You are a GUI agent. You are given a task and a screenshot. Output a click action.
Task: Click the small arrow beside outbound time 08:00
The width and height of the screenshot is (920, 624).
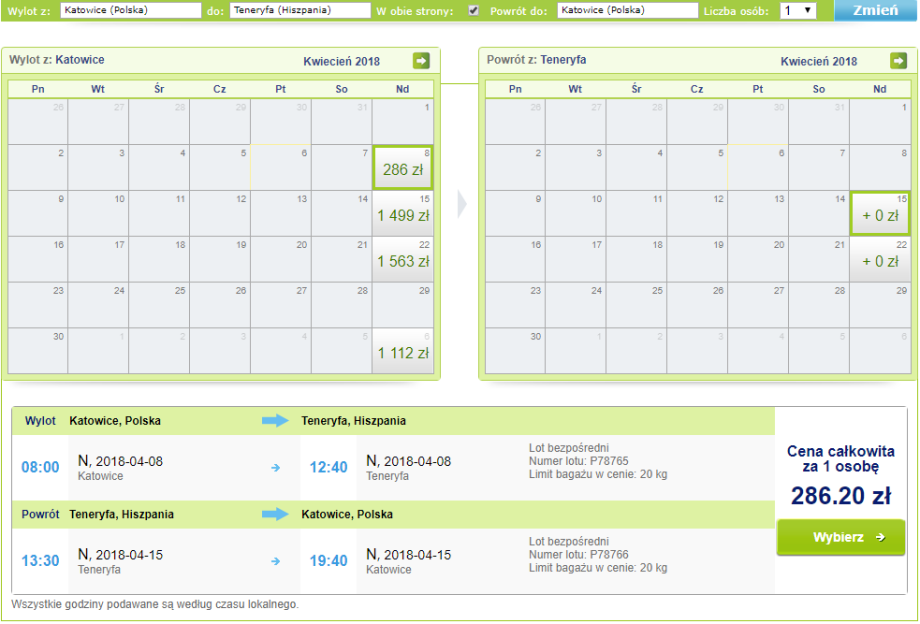(275, 467)
